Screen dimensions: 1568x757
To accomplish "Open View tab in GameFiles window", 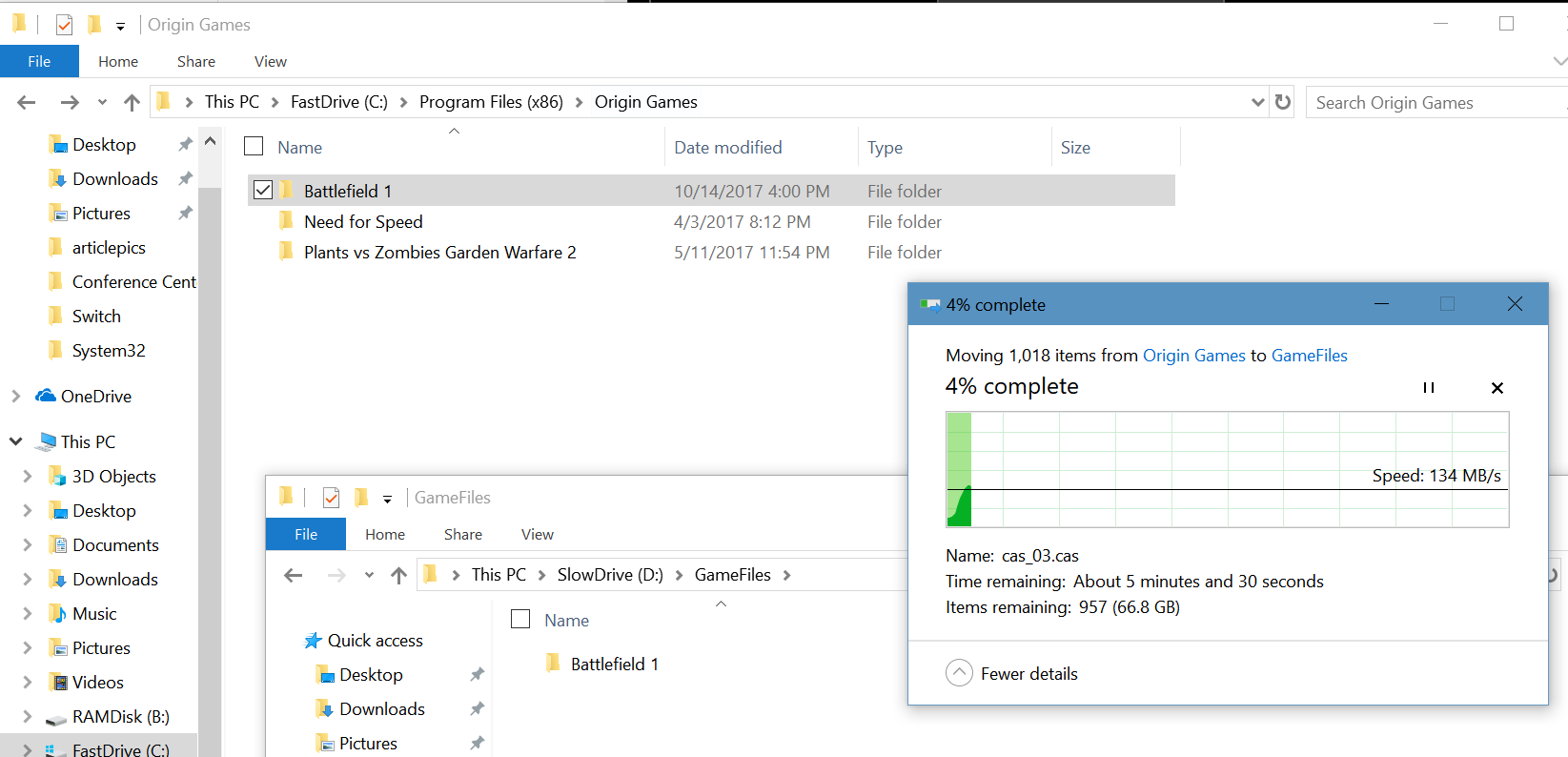I will (x=538, y=534).
